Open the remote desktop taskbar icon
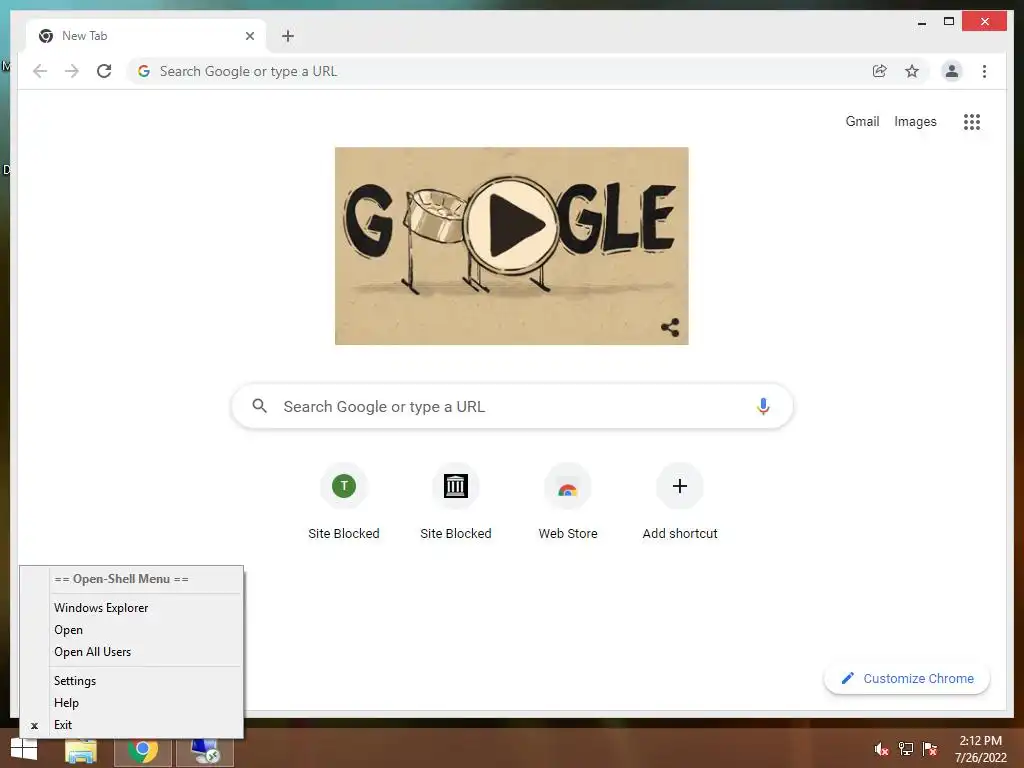Image resolution: width=1024 pixels, height=768 pixels. (205, 750)
